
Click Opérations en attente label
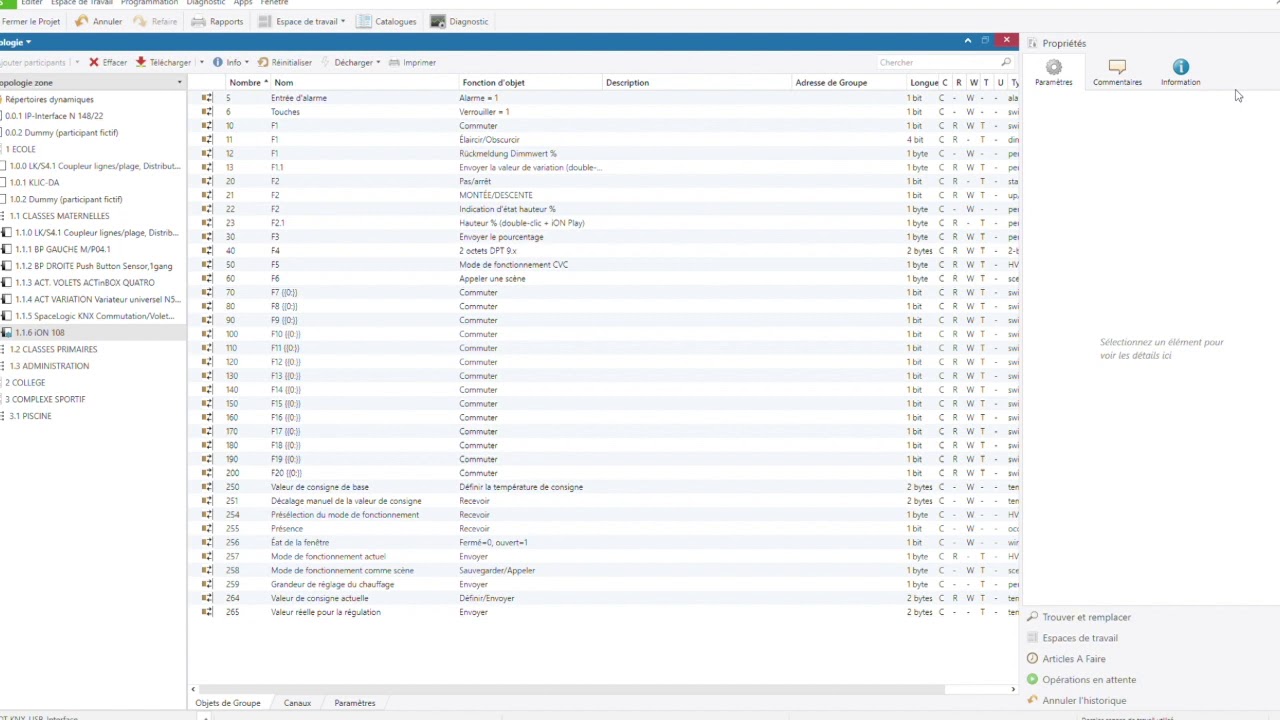pos(1089,680)
